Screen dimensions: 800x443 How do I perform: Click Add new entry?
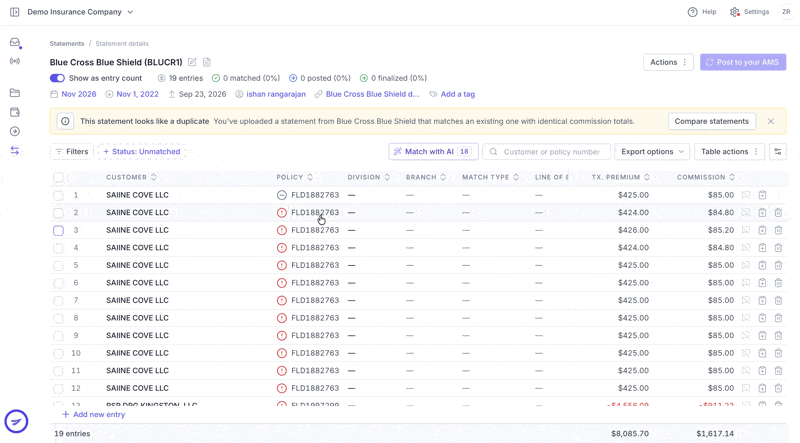pos(93,414)
